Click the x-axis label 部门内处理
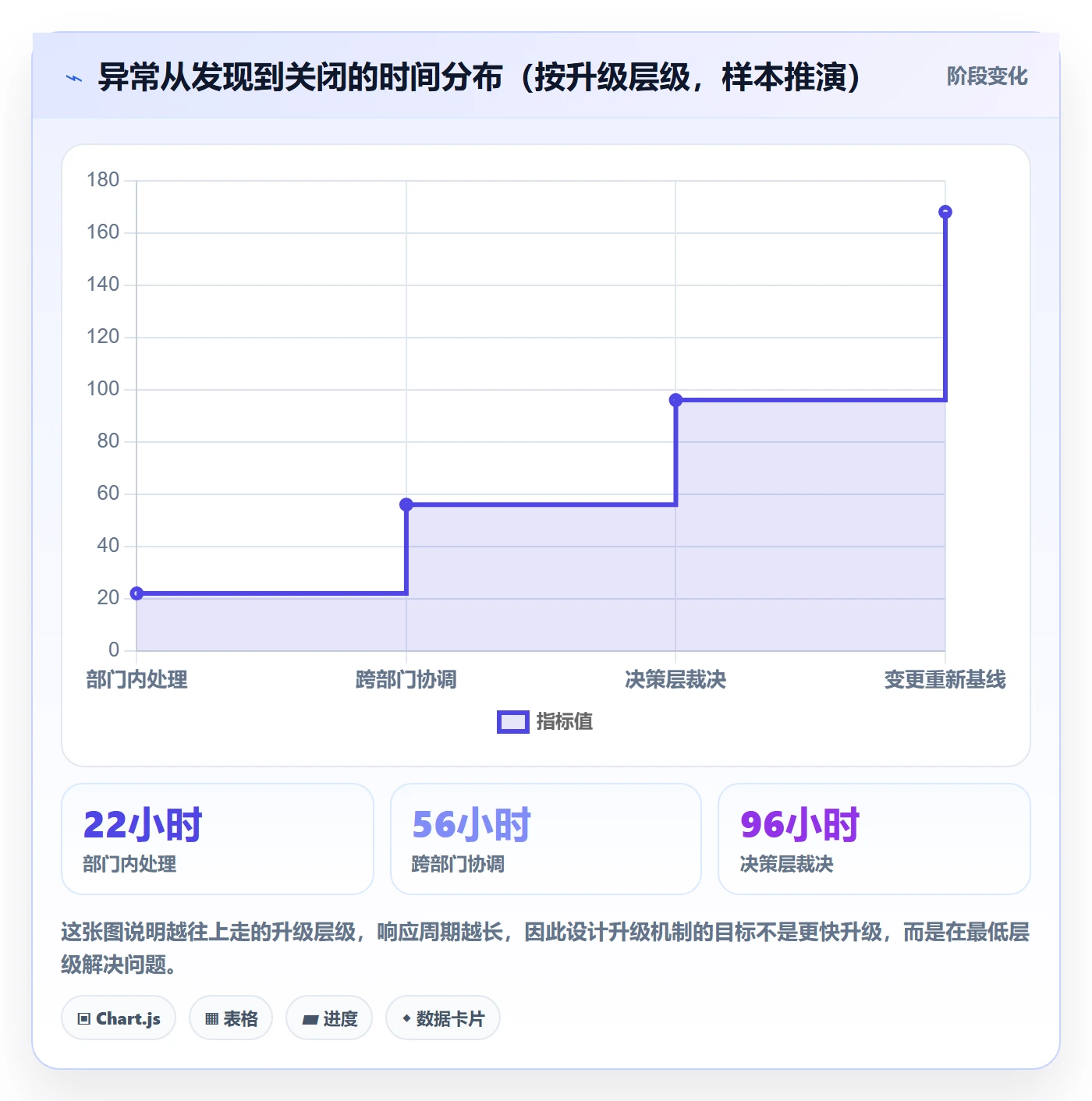This screenshot has height=1101, width=1092. (x=136, y=680)
